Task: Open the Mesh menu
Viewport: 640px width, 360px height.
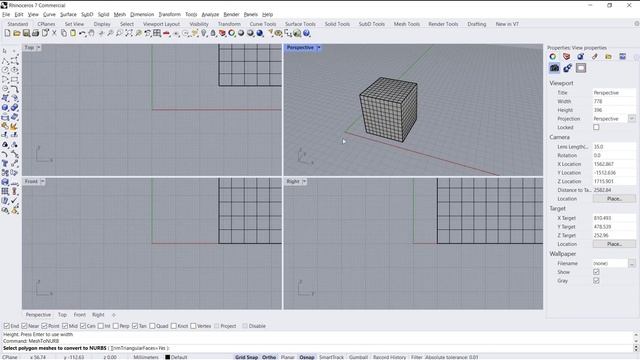Action: click(120, 14)
